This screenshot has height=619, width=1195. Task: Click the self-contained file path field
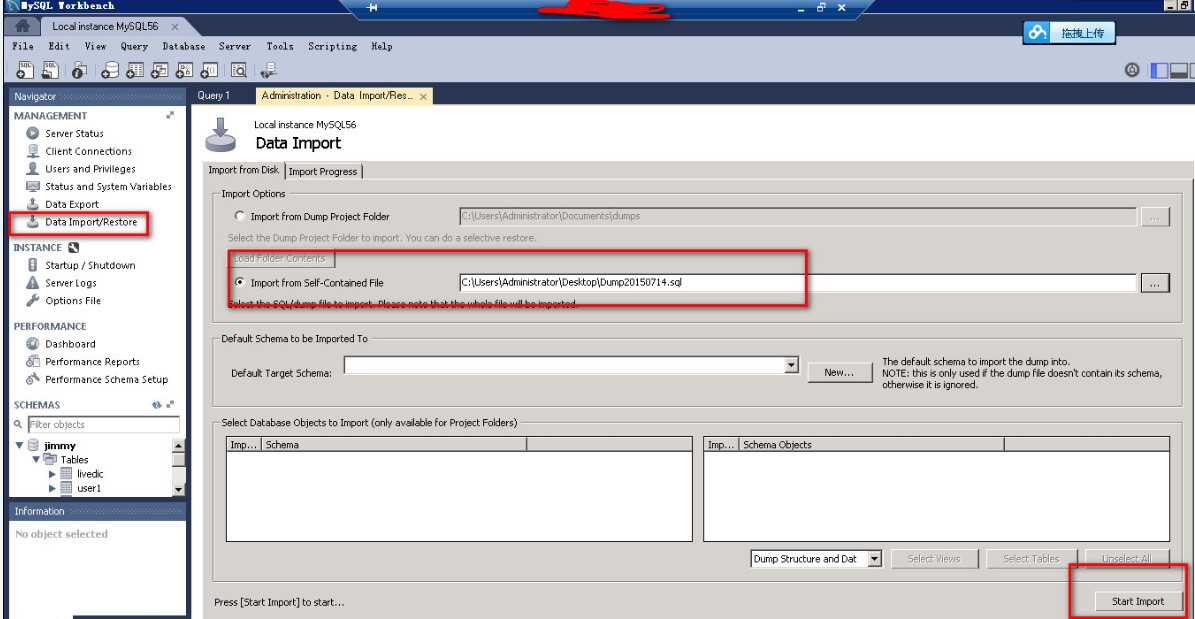(798, 282)
